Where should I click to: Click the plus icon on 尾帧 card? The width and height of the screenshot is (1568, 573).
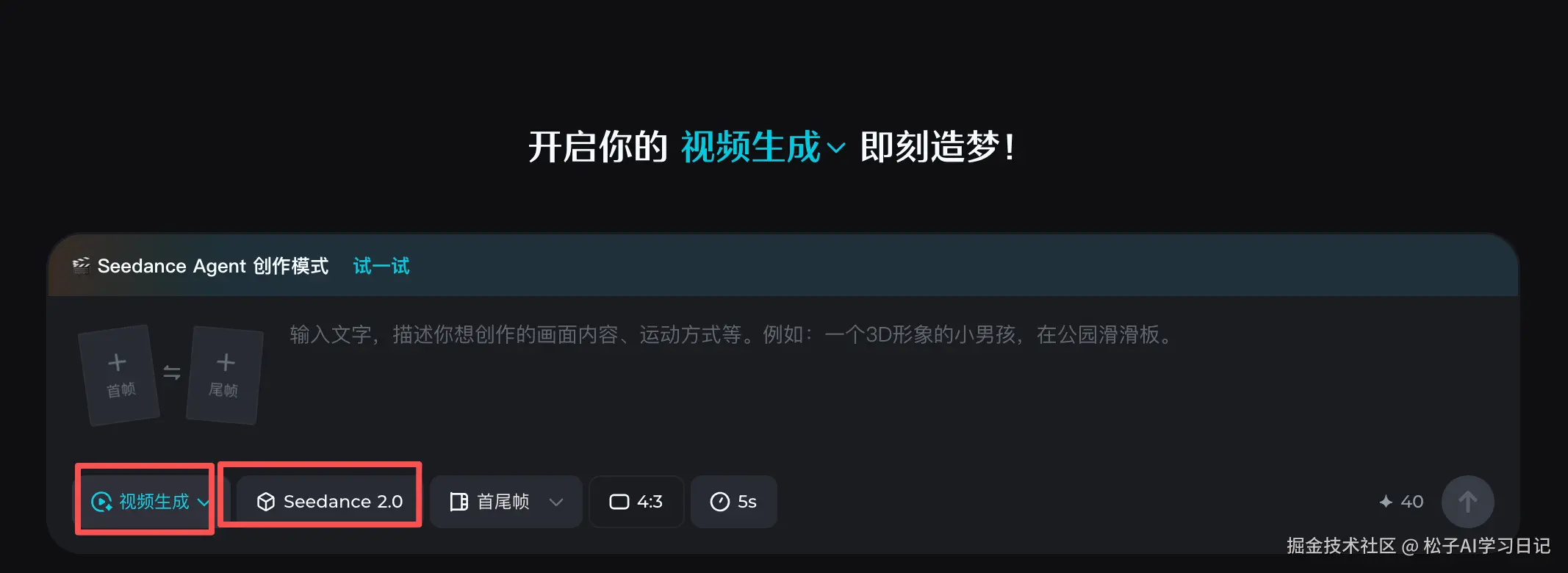(226, 362)
